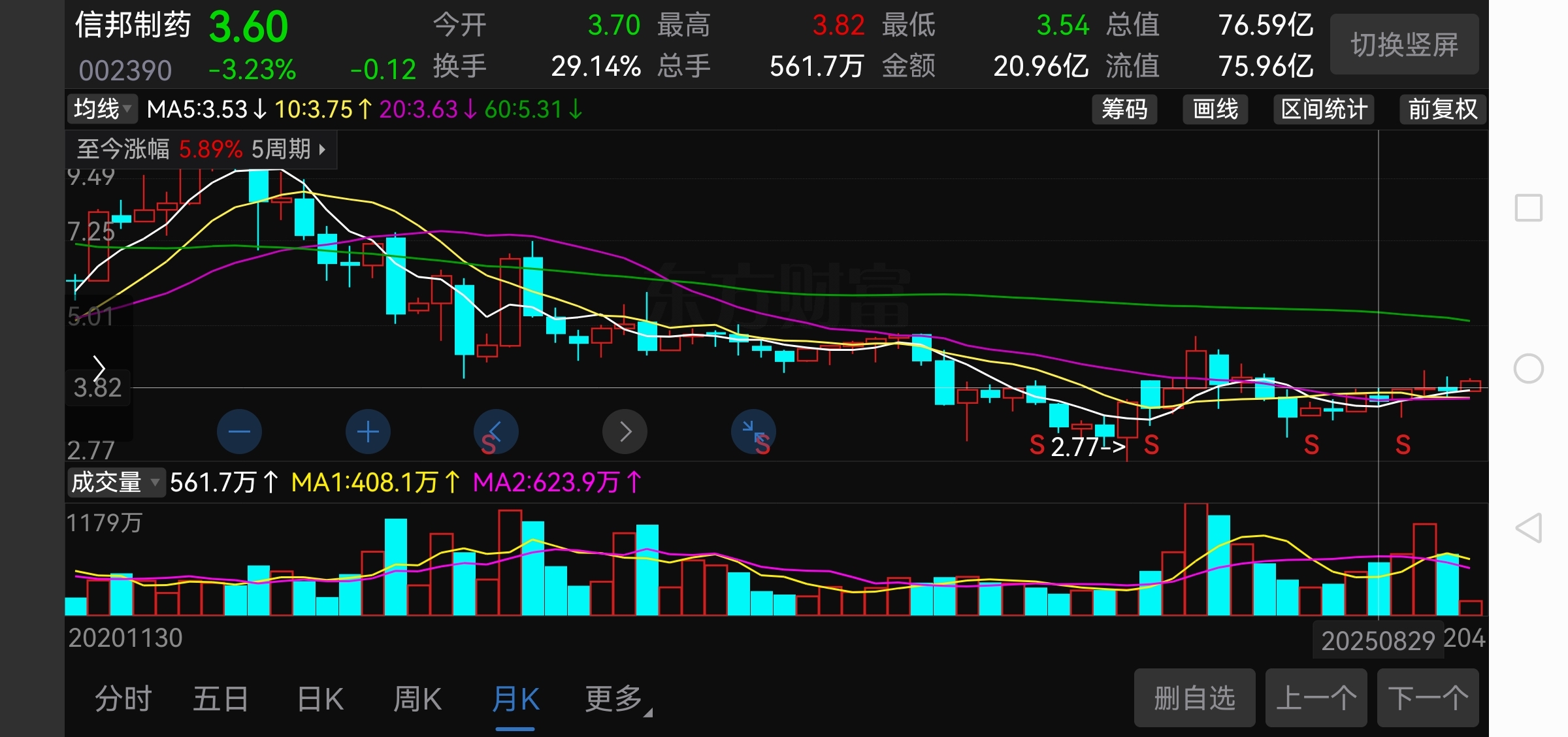Viewport: 1568px width, 737px height.
Task: Toggle 筹码 chip distribution display
Action: pos(1124,109)
